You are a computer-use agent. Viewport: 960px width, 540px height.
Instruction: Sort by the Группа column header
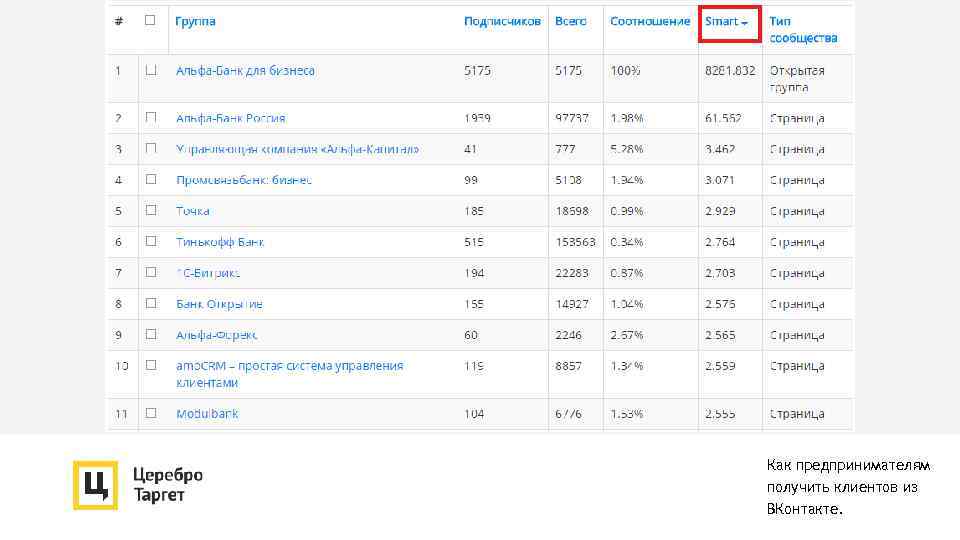tap(195, 21)
